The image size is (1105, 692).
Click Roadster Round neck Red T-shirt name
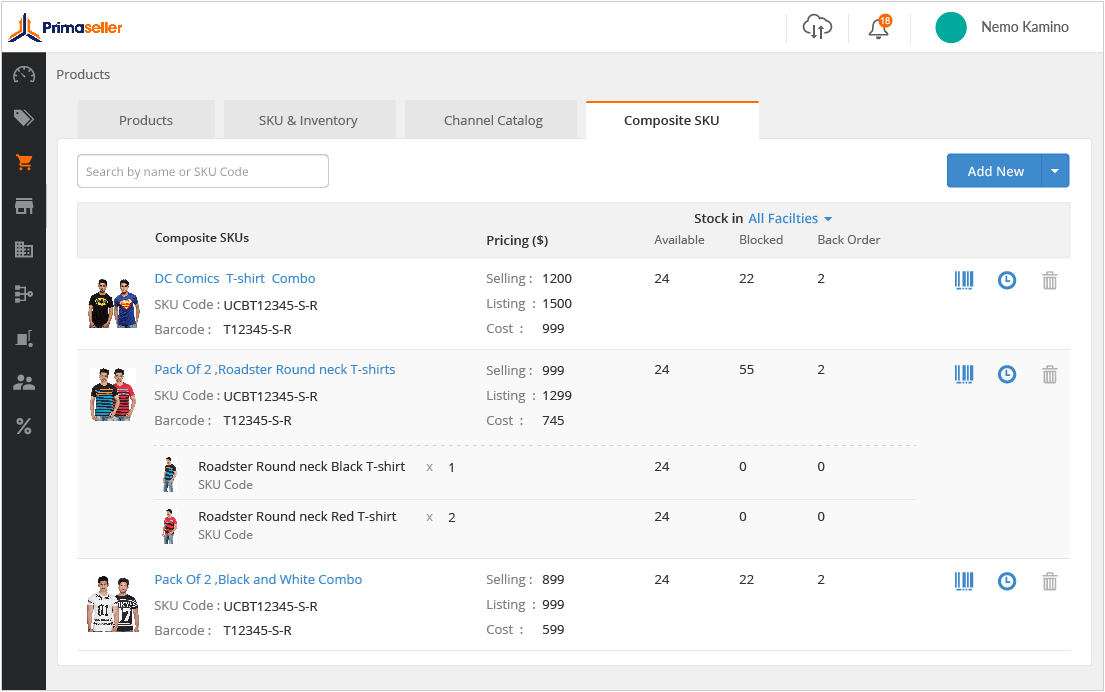[297, 517]
